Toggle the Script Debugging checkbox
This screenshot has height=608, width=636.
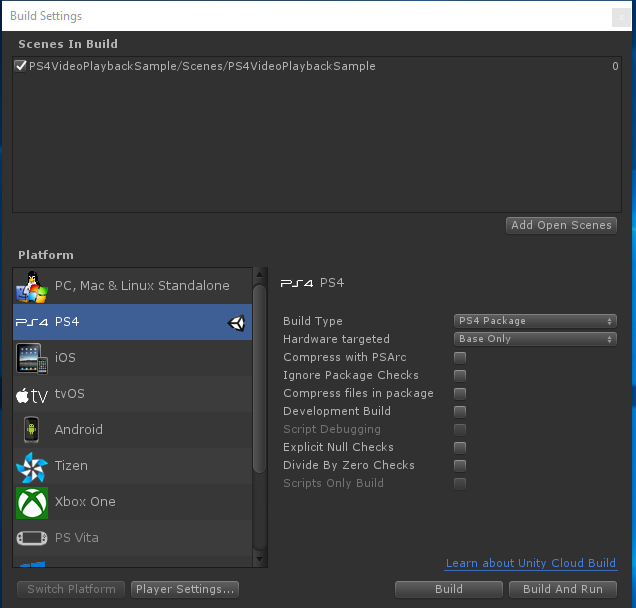[460, 430]
